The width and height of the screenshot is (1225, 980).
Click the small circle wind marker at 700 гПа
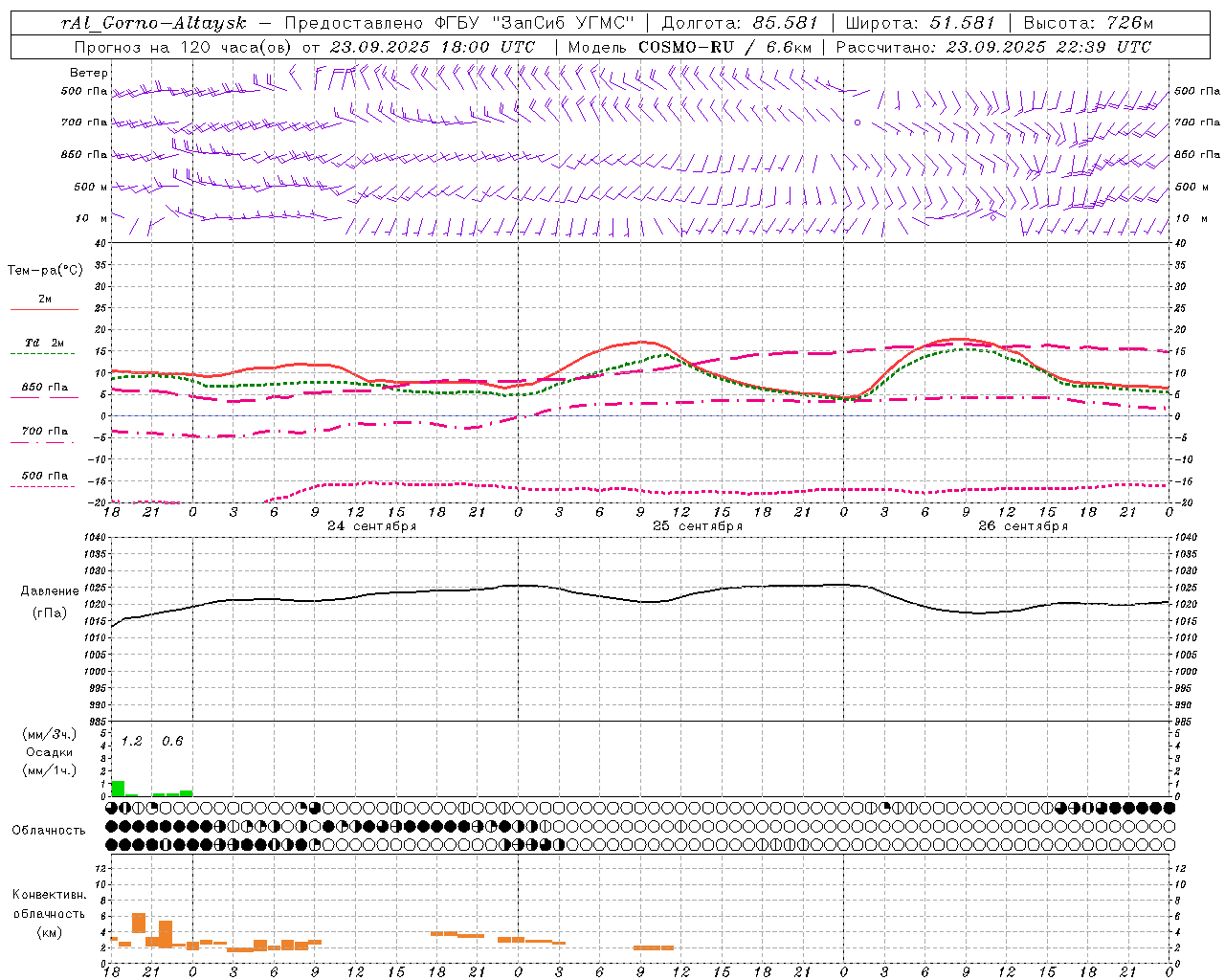[x=857, y=122]
